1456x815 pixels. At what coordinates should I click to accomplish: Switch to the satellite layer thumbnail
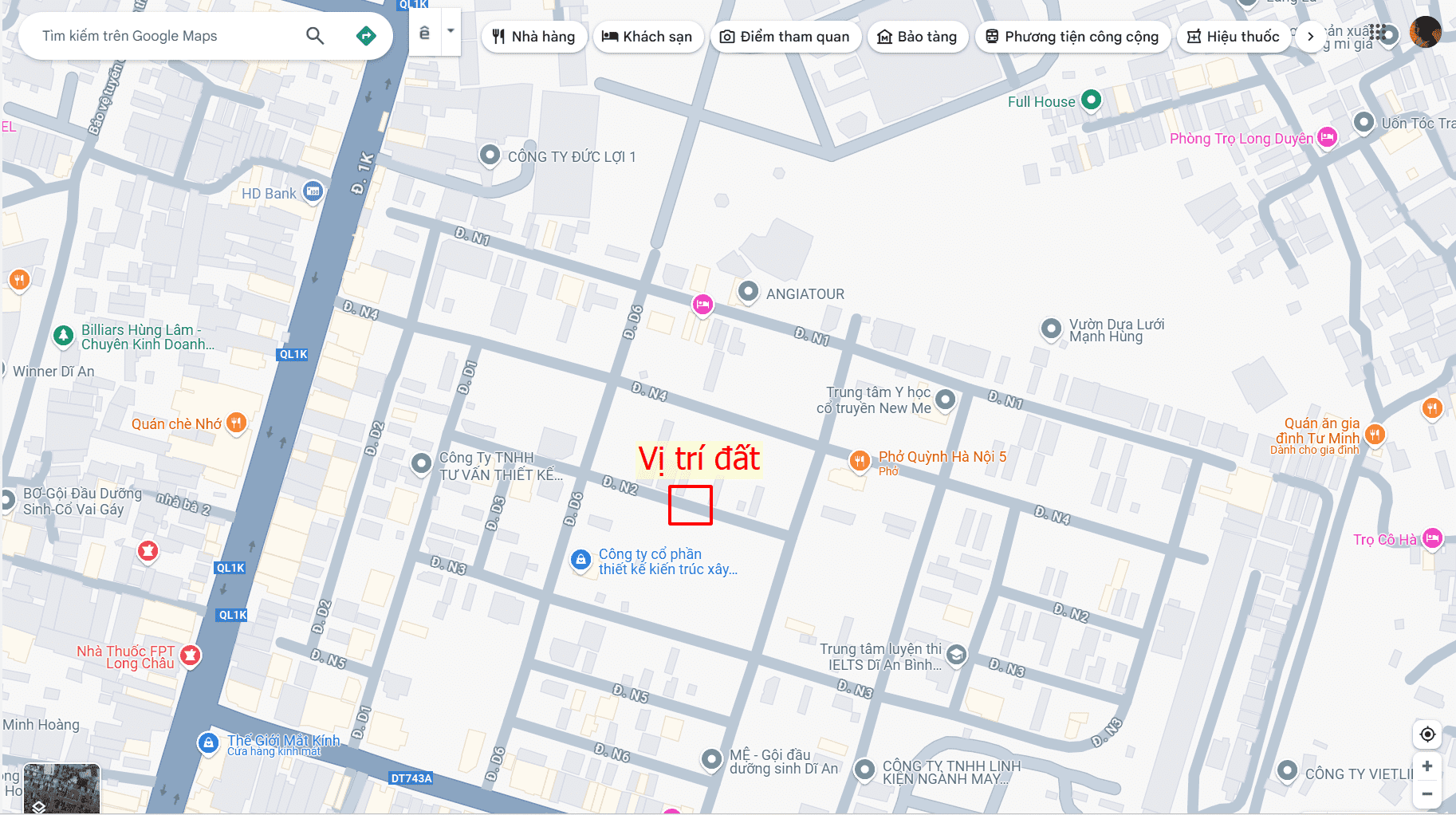coord(62,788)
